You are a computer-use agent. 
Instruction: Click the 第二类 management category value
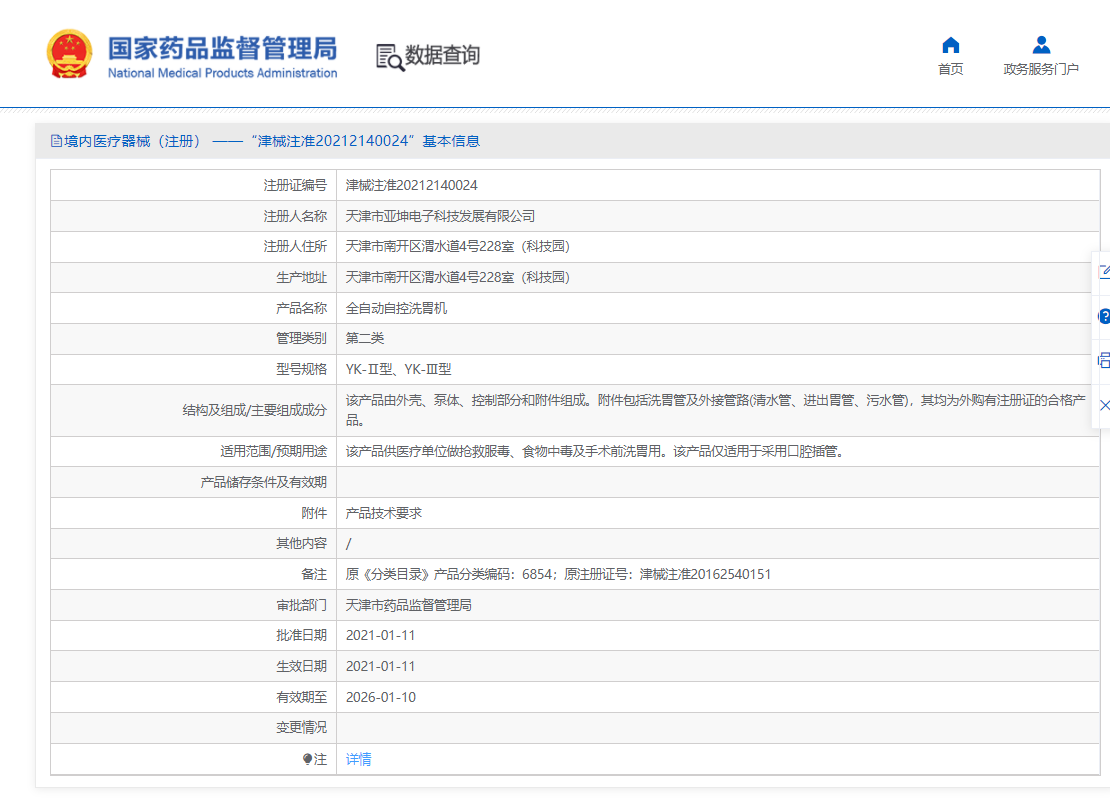[x=365, y=338]
